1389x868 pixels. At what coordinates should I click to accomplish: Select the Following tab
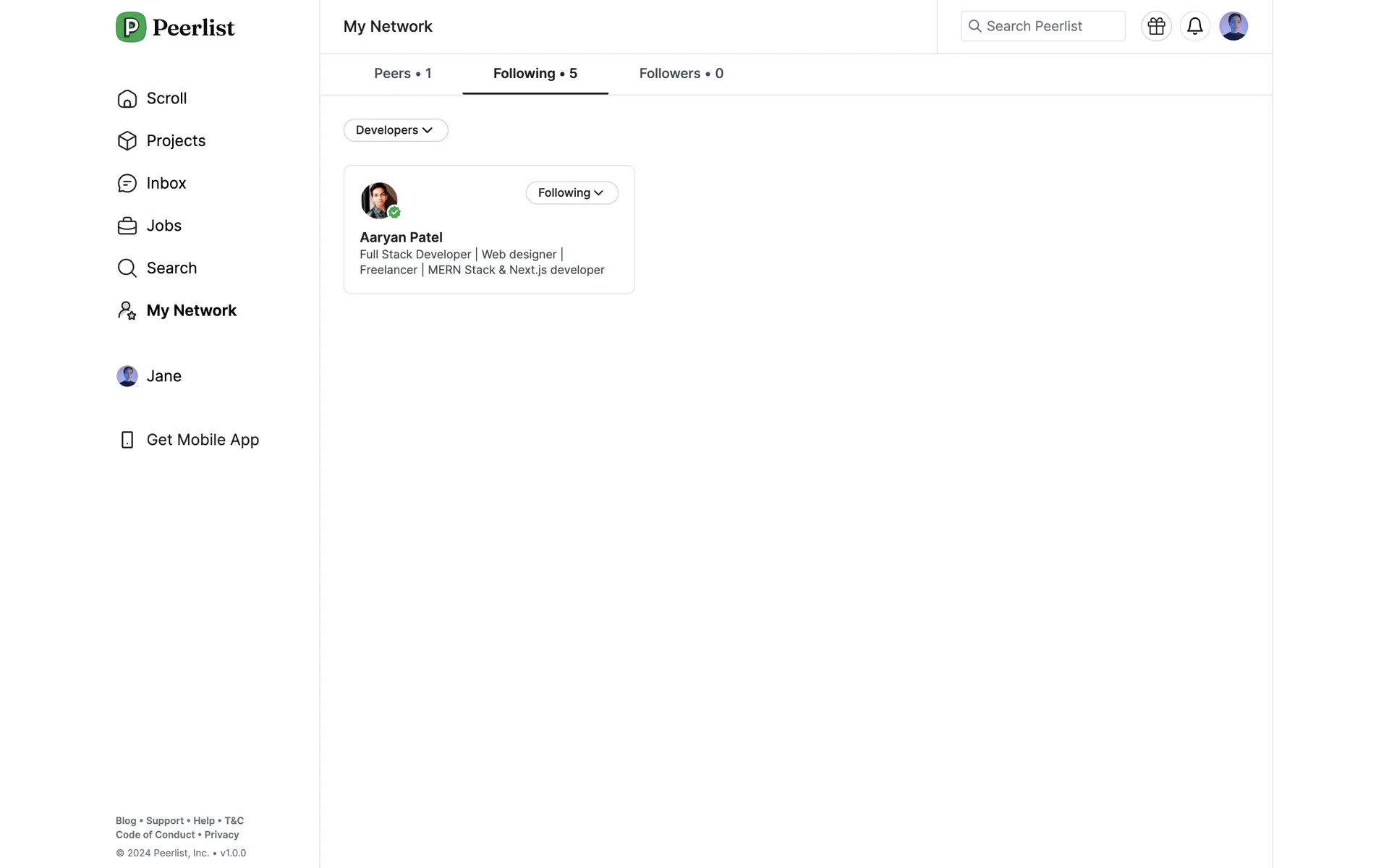click(x=535, y=74)
